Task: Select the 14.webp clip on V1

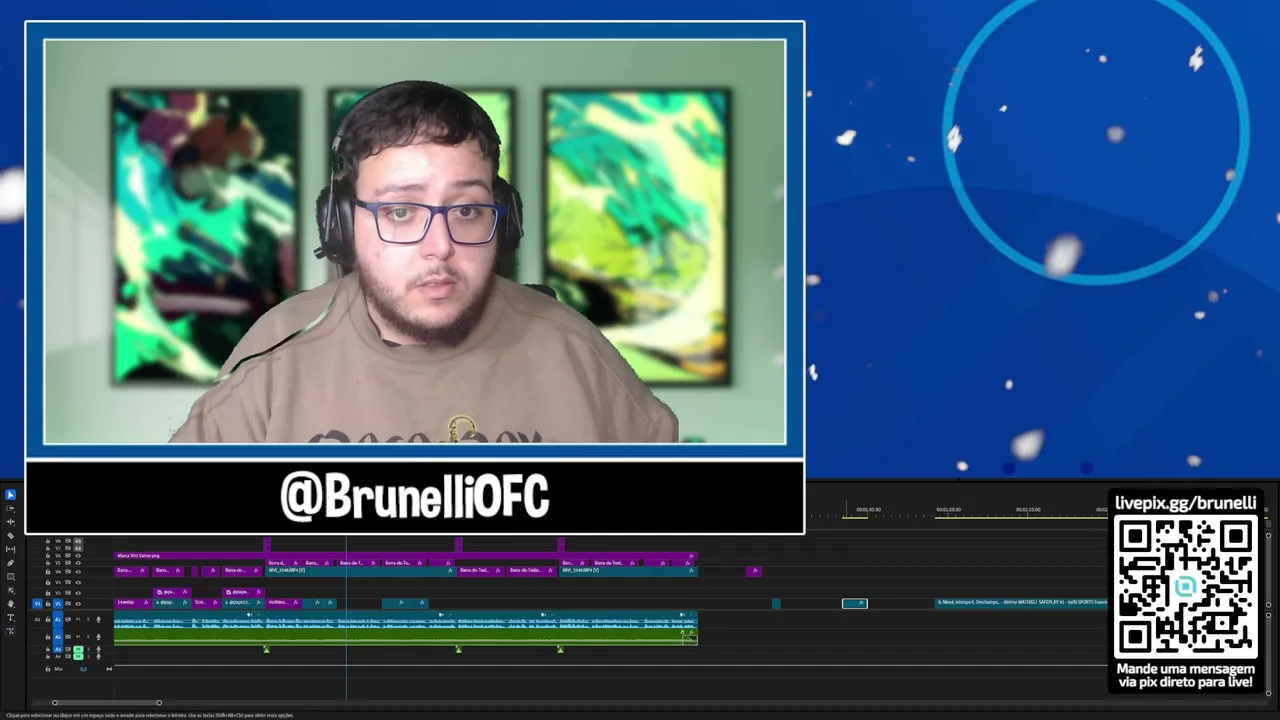Action: pyautogui.click(x=133, y=603)
